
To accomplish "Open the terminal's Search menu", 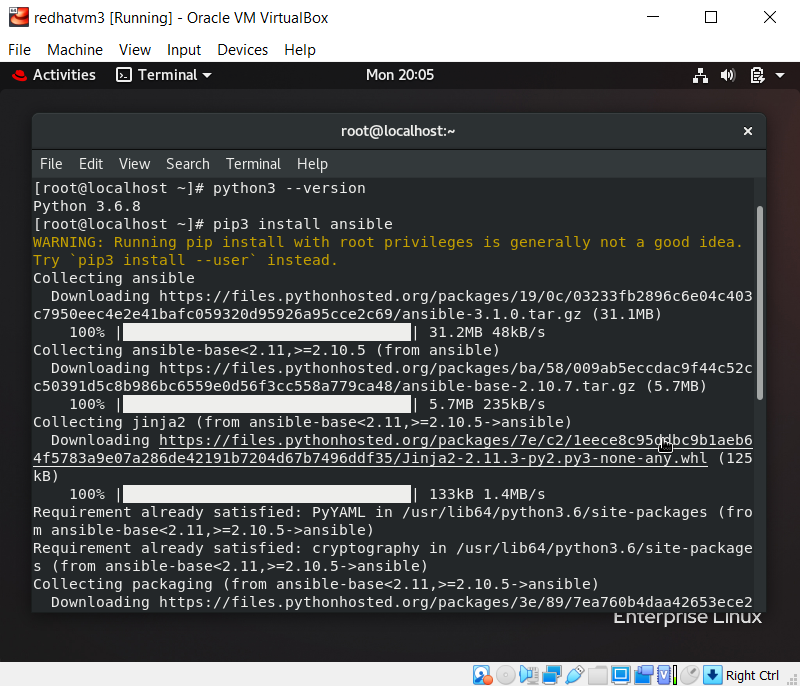I will pos(188,164).
